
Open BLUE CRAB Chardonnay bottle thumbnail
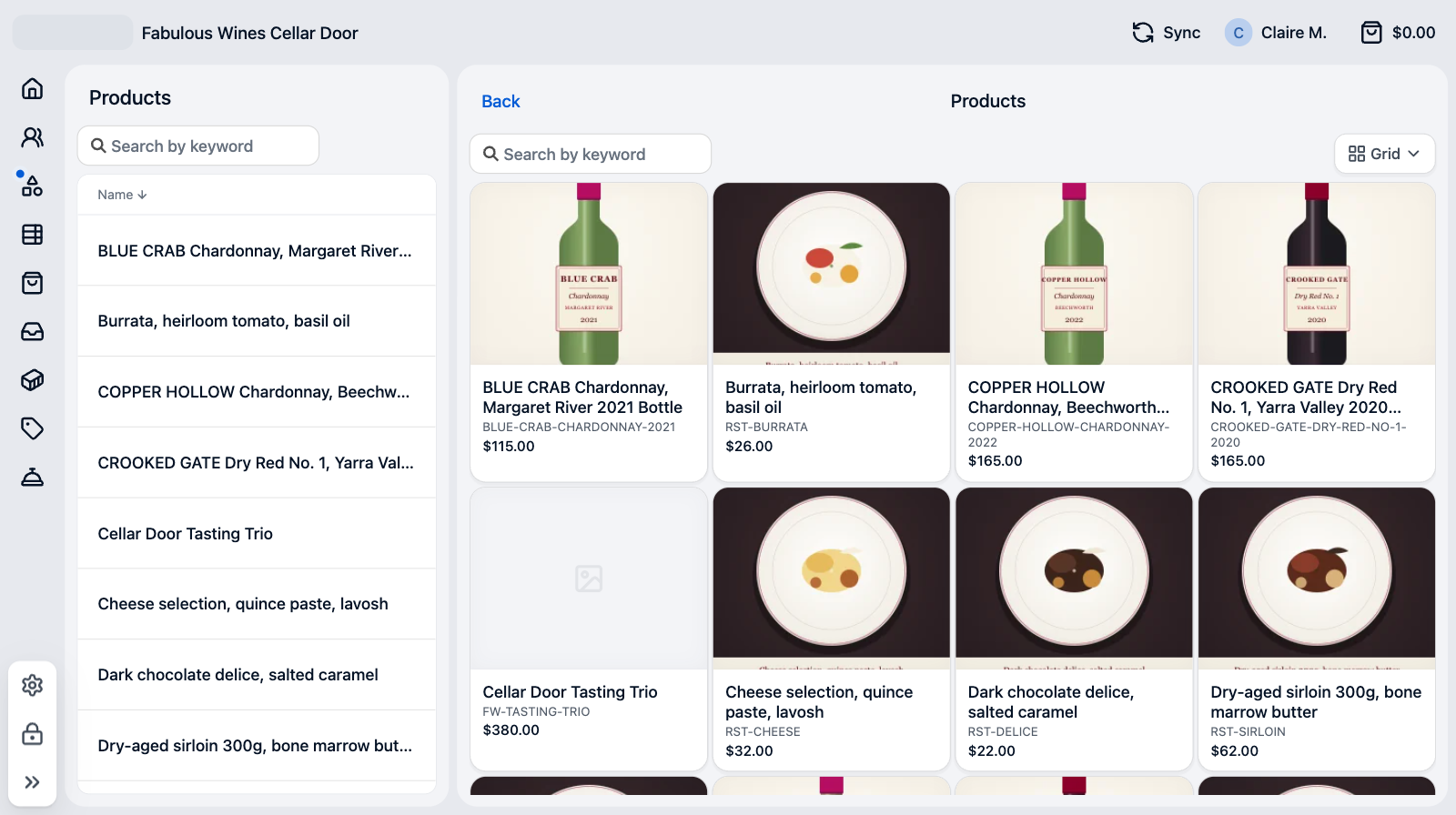pos(589,274)
